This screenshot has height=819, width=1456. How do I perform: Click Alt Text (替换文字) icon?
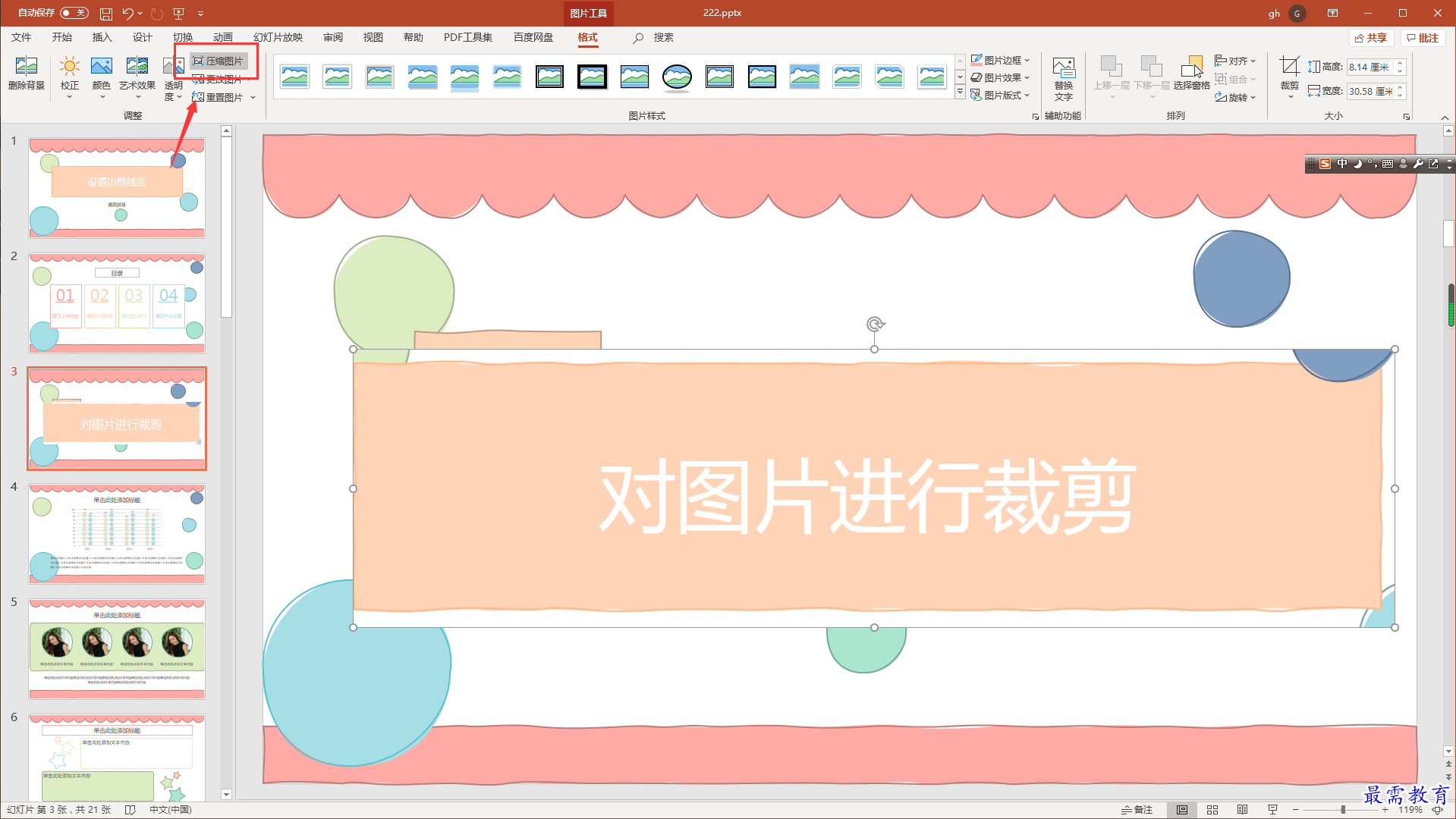click(1064, 78)
